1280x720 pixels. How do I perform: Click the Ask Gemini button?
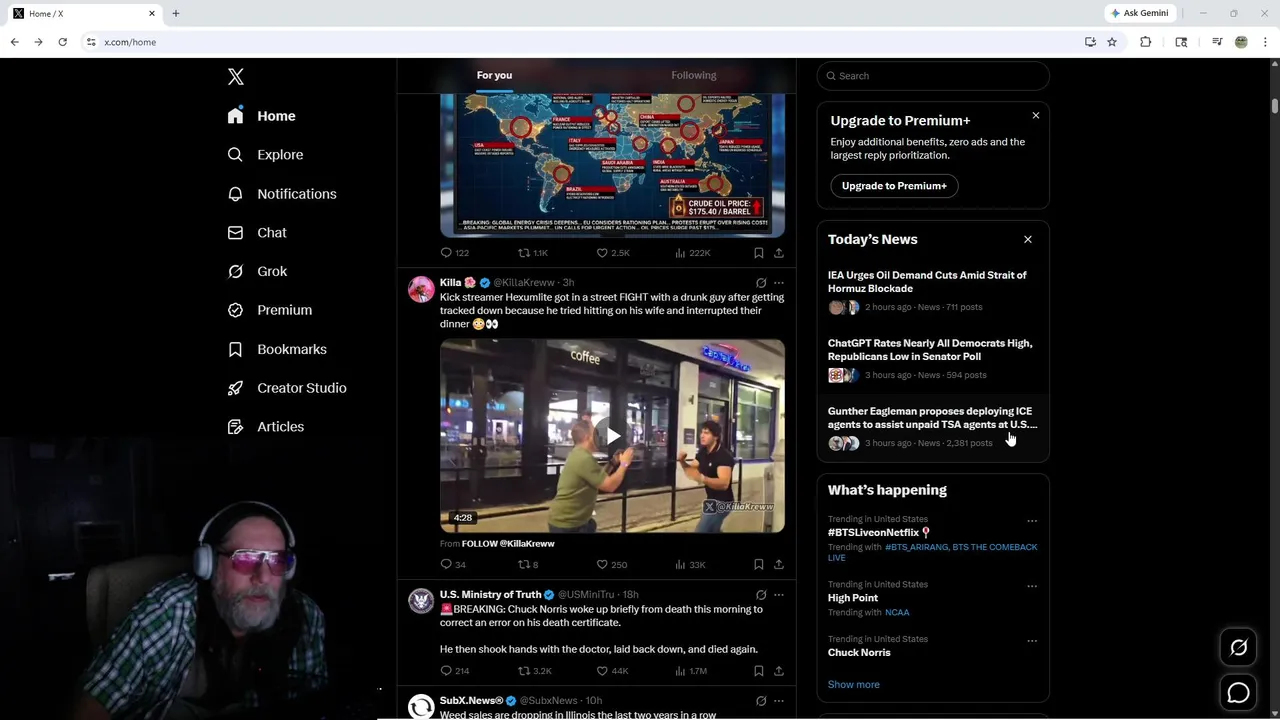pos(1139,13)
